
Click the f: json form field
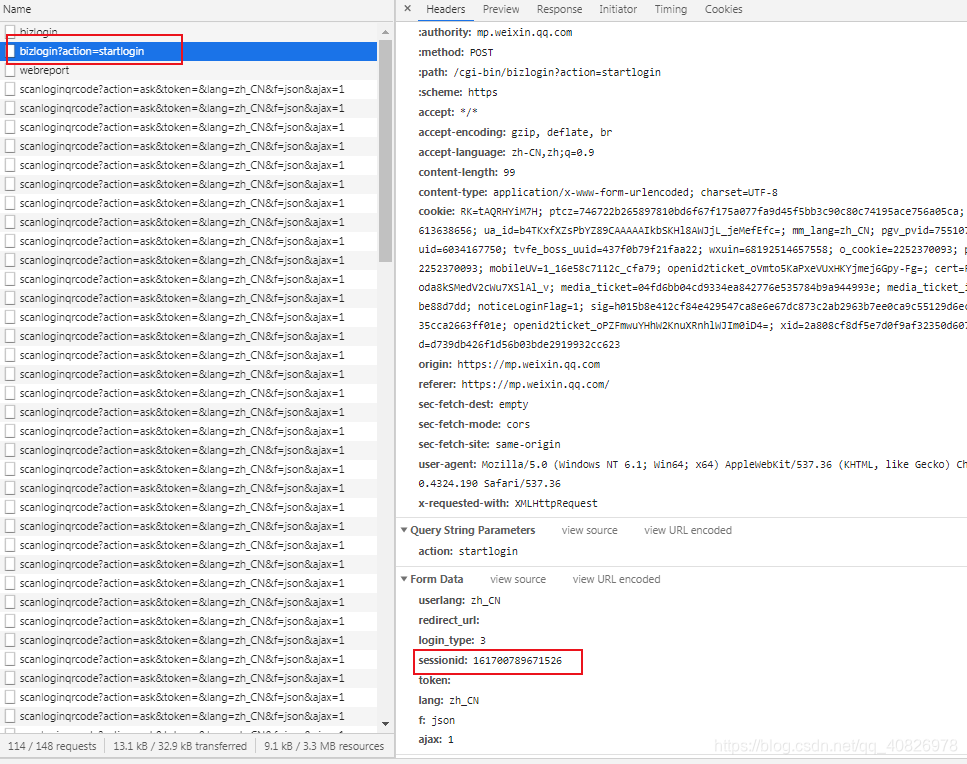point(436,720)
